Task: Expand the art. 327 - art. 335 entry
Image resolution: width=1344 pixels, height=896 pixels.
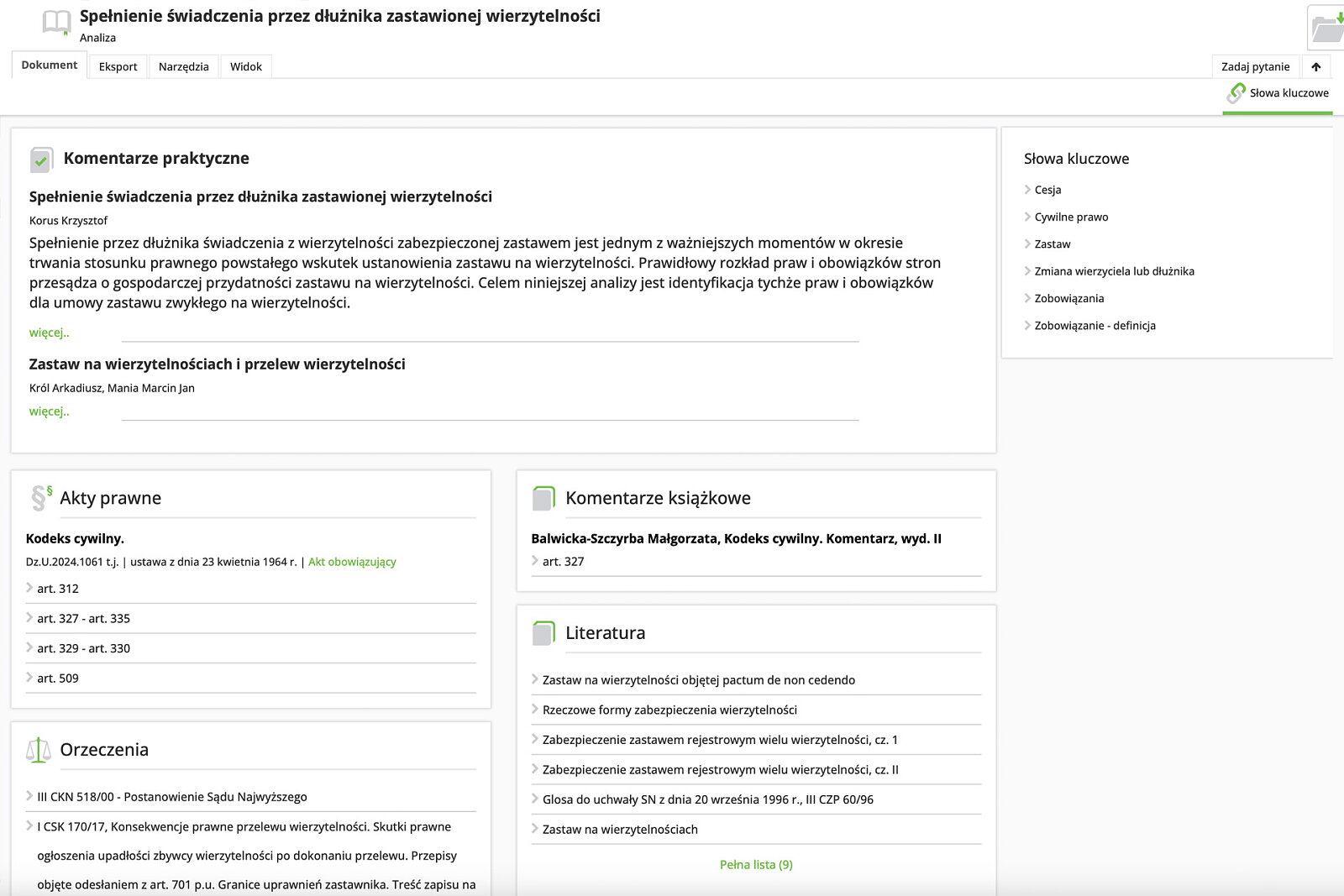Action: [83, 619]
